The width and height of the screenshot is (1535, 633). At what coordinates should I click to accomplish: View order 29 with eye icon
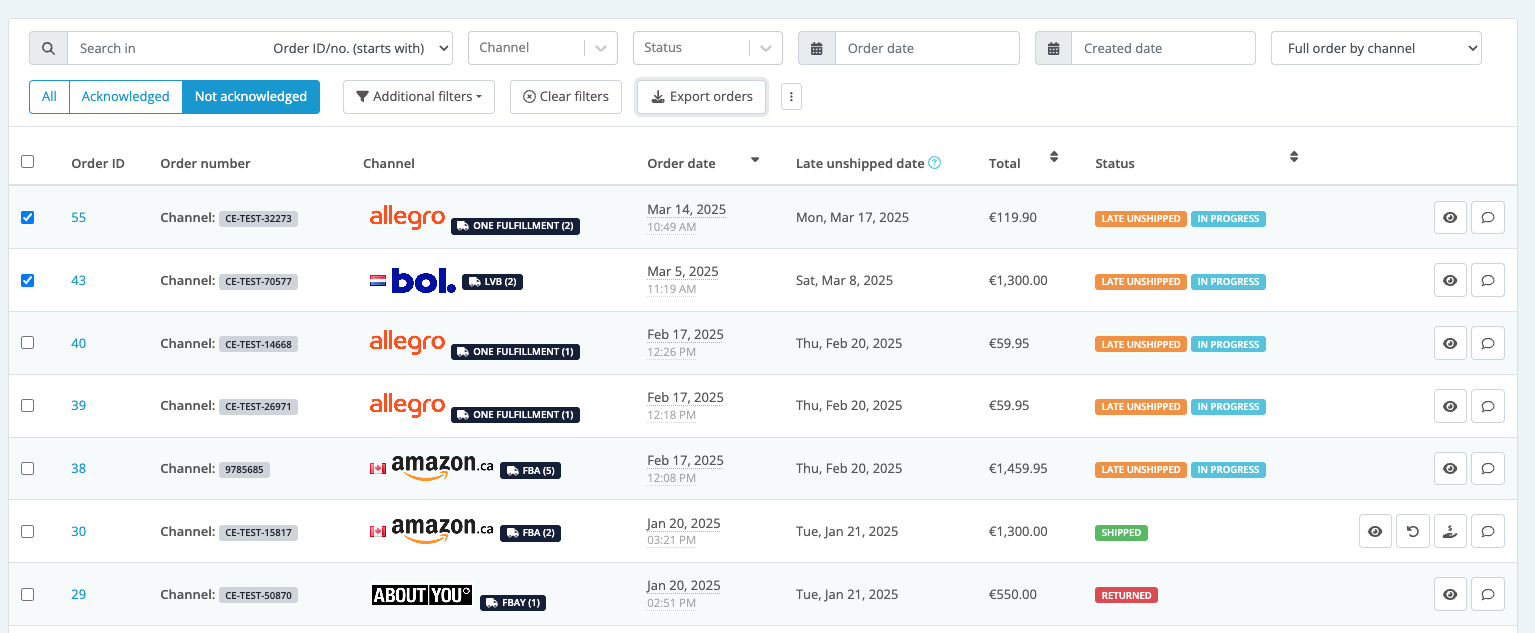click(x=1450, y=595)
